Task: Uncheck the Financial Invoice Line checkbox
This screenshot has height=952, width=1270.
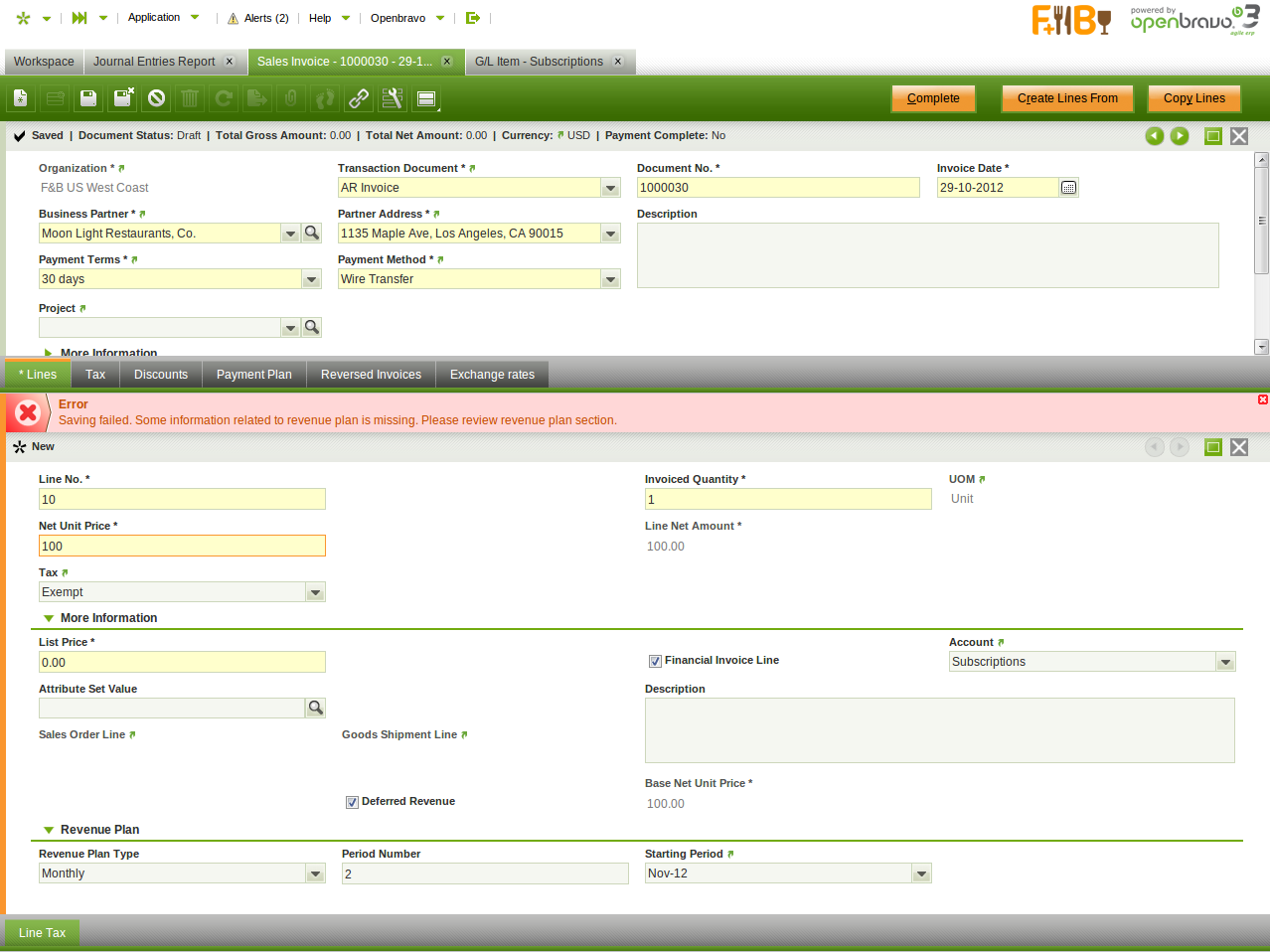Action: click(655, 661)
